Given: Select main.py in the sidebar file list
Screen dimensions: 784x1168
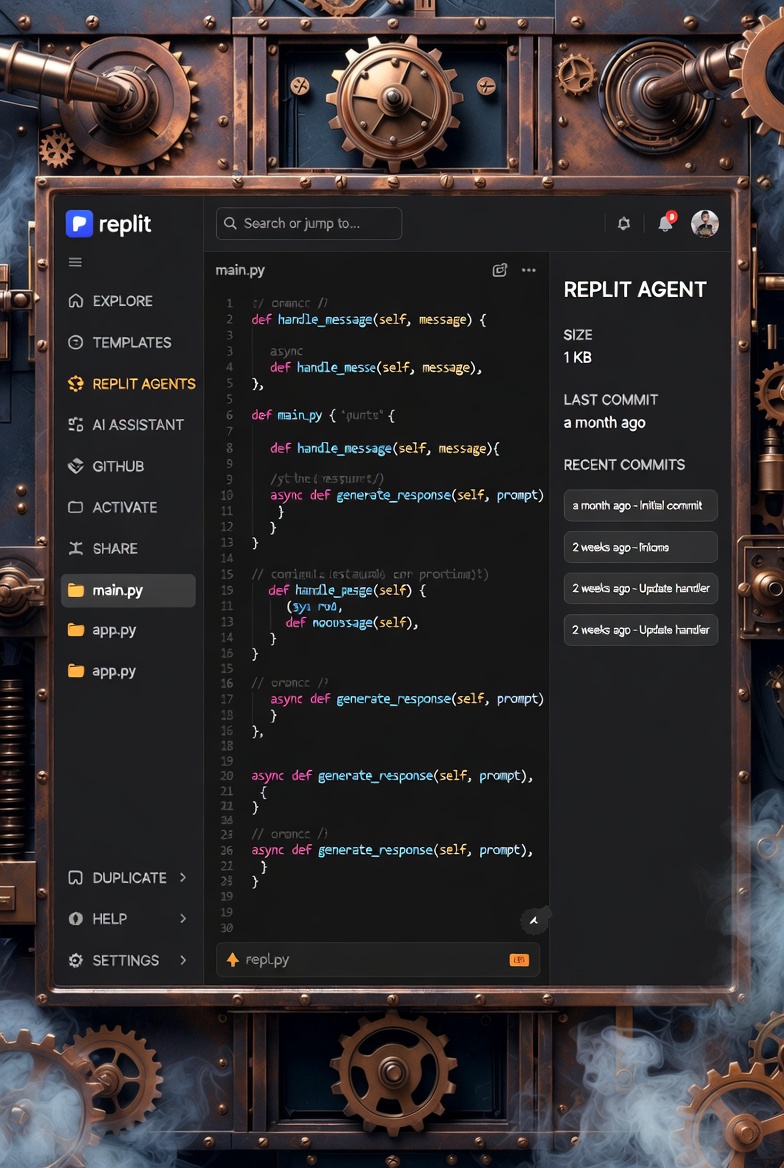Looking at the screenshot, I should pos(128,590).
